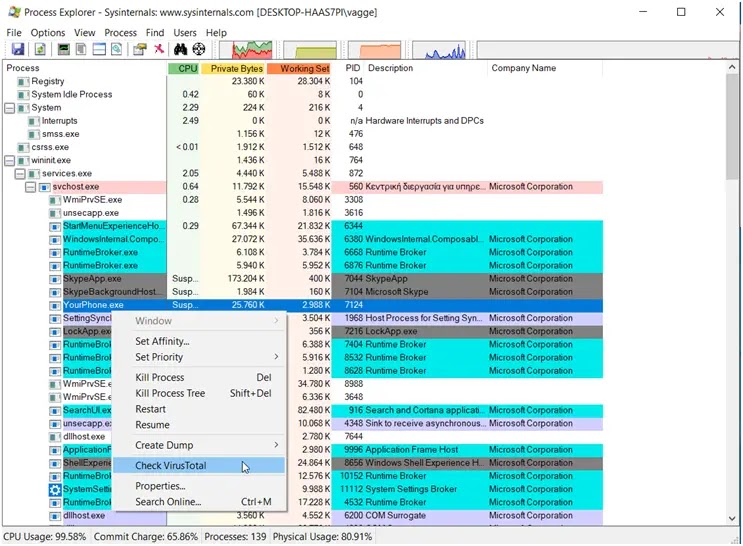Choose Set Affinity... from context menu
This screenshot has height=546, width=743.
click(199, 341)
